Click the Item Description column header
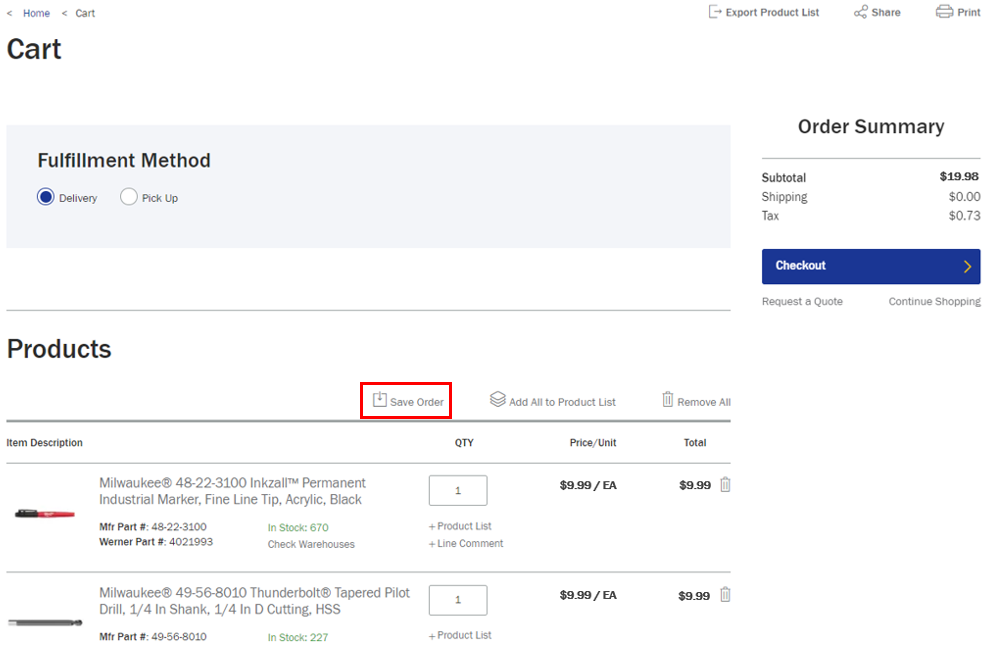 click(45, 443)
